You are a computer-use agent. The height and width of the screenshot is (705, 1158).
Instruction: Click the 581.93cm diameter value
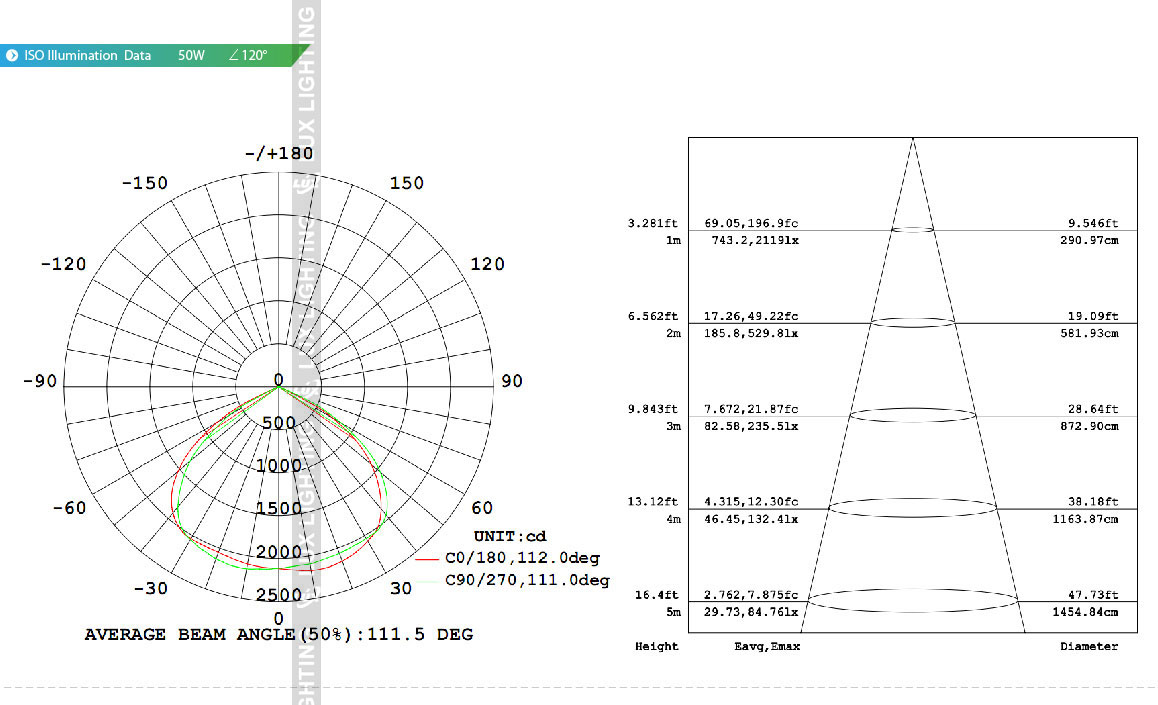click(1089, 334)
